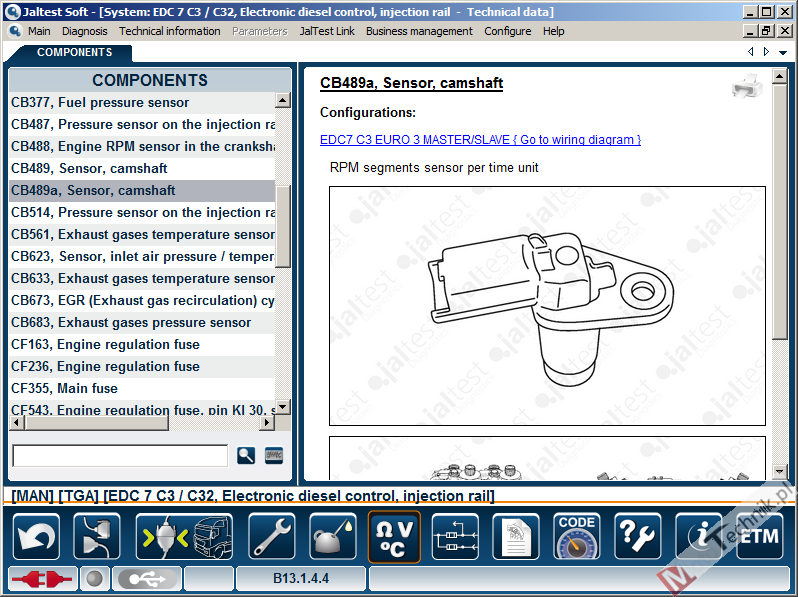Select CB489, Sensor, camshaft row
Image resolution: width=798 pixels, height=597 pixels.
coord(142,168)
